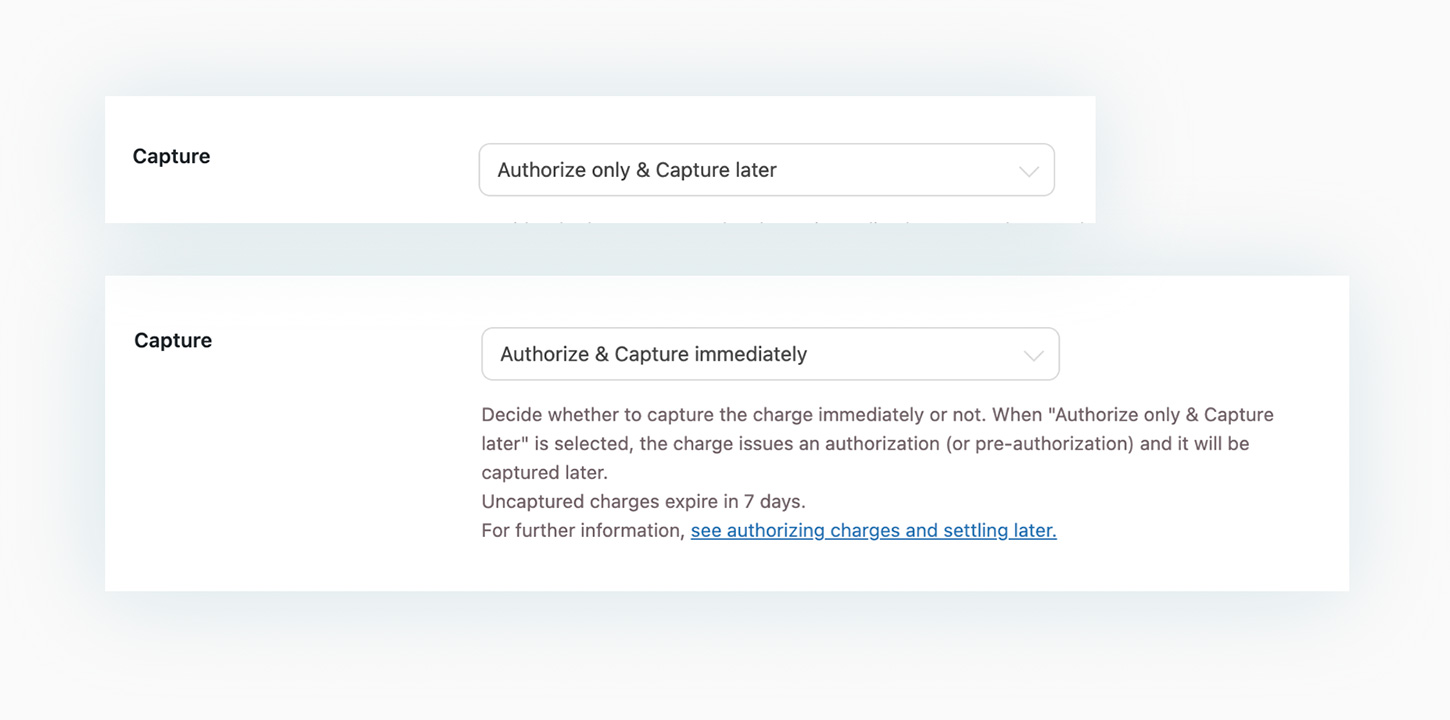Click chevron arrow on 'Authorize & Capture immediately' dropdown
Screen dimensions: 1450x720
pyautogui.click(x=1033, y=355)
